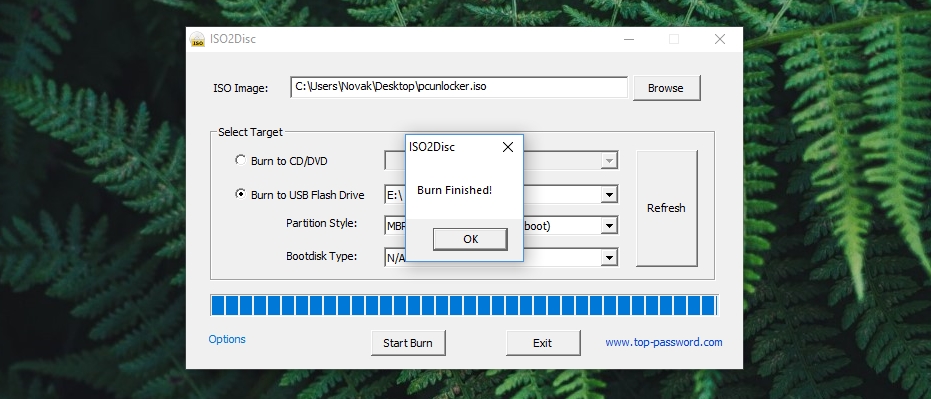Click the Exit button
The image size is (931, 399).
[x=543, y=343]
